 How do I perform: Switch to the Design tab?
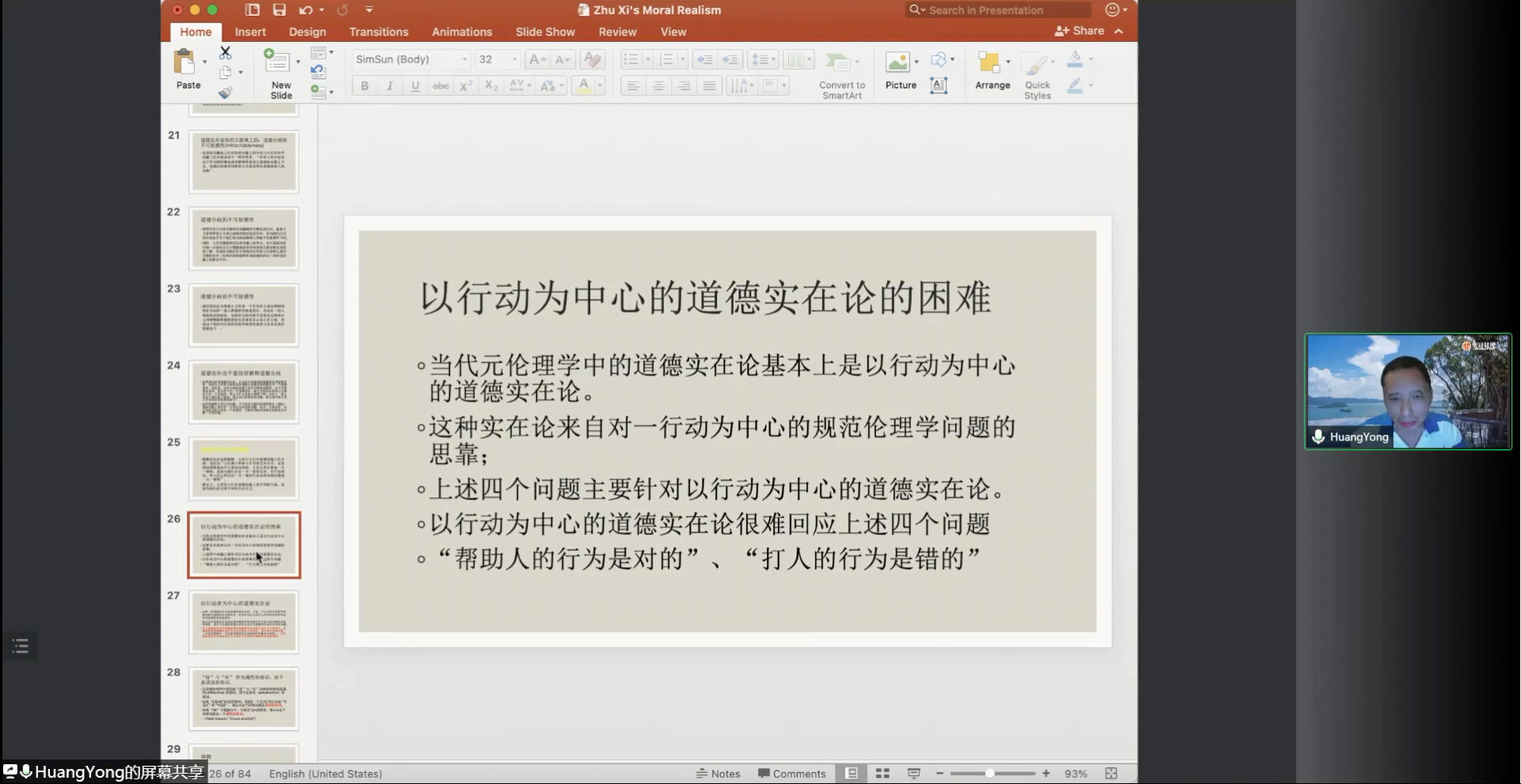307,32
